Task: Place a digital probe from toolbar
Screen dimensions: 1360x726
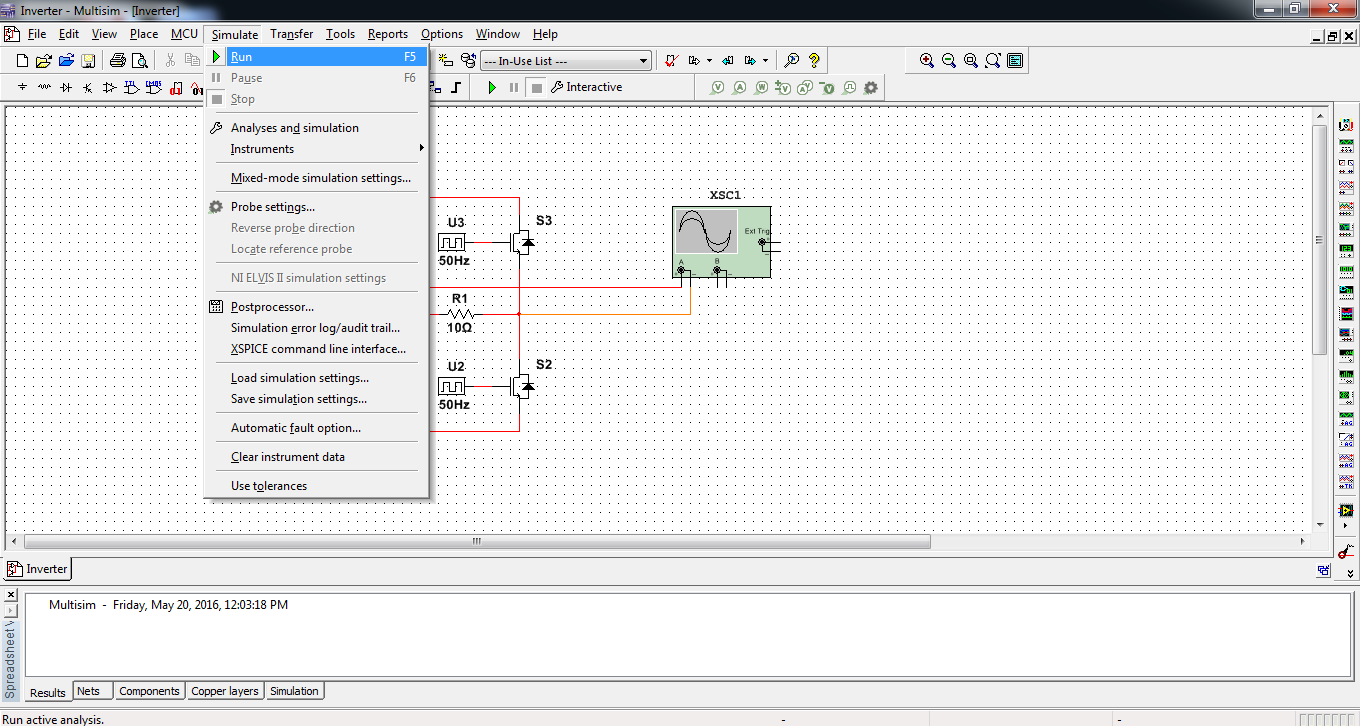Action: 849,88
